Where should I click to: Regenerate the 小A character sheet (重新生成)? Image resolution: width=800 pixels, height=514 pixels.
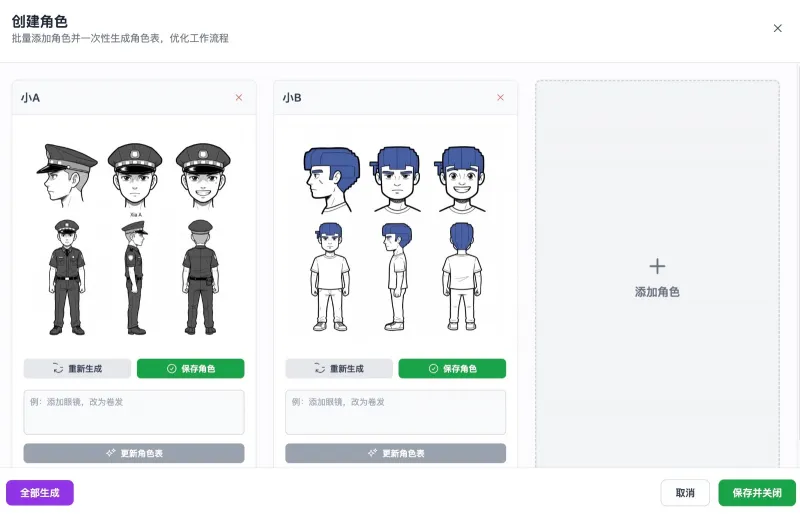pyautogui.click(x=77, y=369)
